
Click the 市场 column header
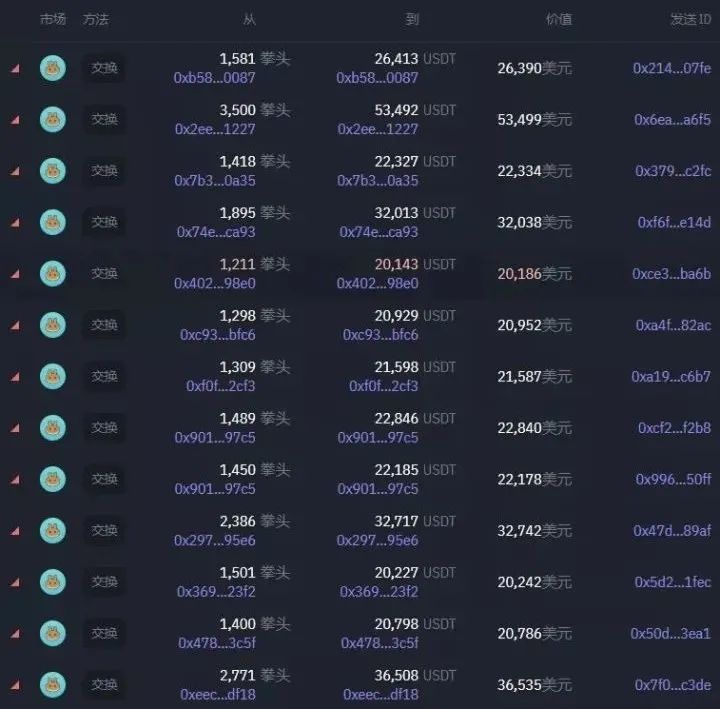click(53, 19)
